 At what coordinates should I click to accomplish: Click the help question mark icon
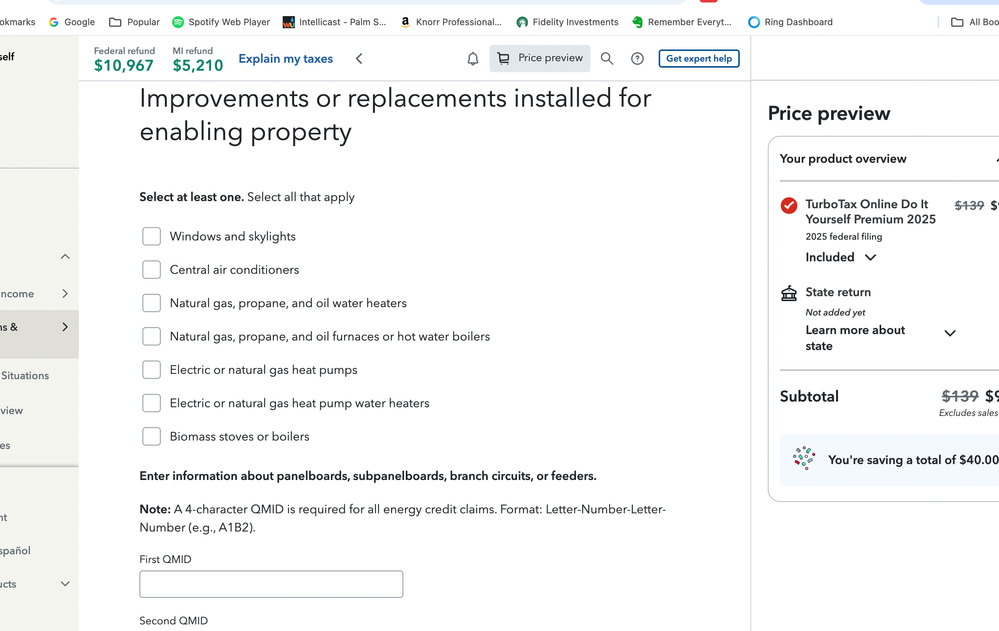pyautogui.click(x=637, y=59)
